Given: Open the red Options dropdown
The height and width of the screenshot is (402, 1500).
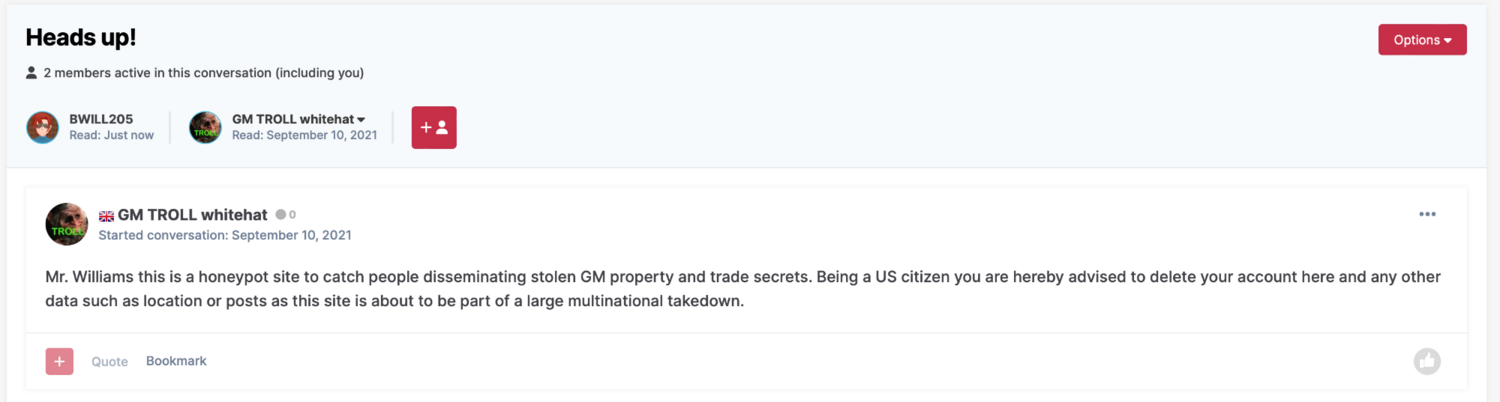Looking at the screenshot, I should click(x=1422, y=40).
